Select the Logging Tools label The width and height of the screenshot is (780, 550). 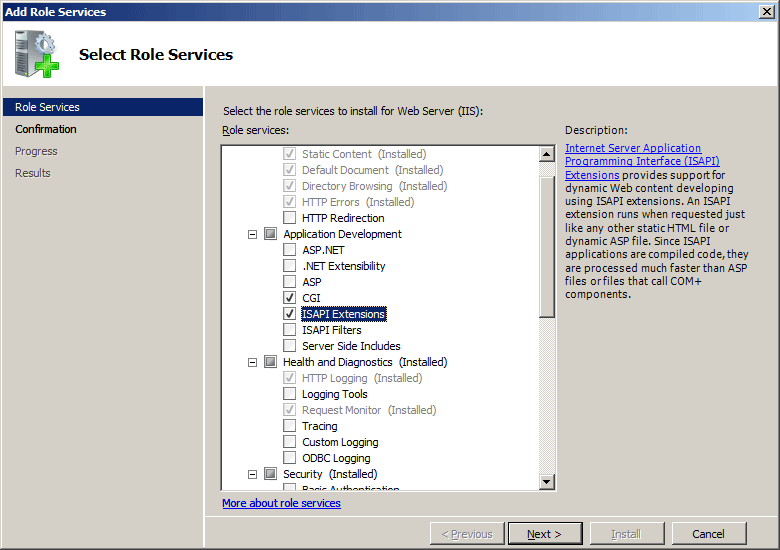pos(335,394)
